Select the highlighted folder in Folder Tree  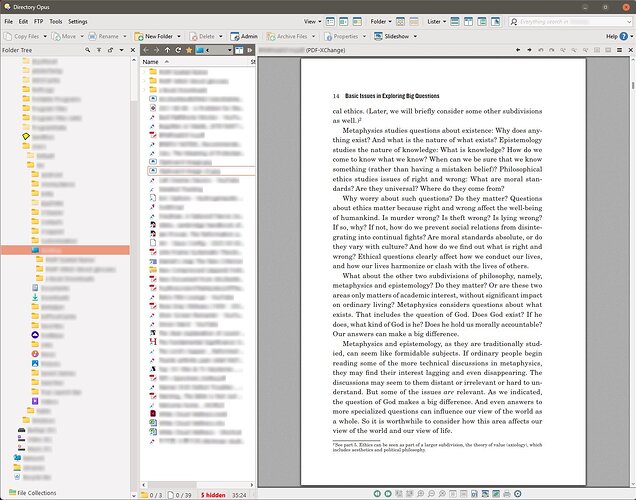65,250
